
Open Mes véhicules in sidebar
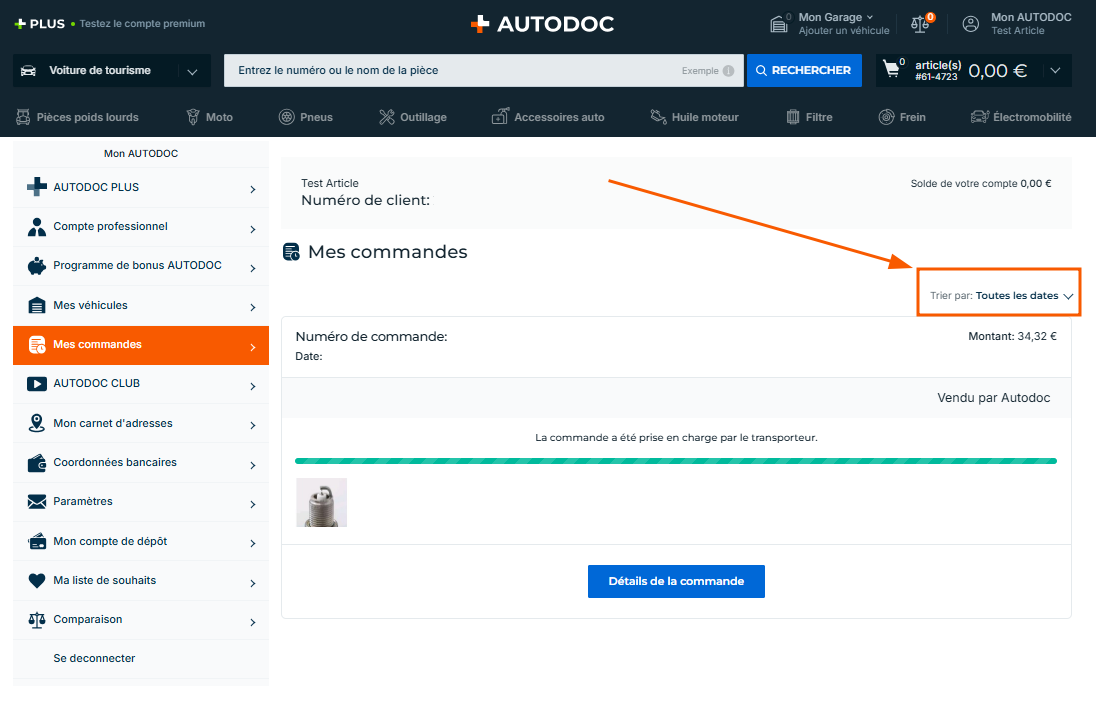(140, 306)
